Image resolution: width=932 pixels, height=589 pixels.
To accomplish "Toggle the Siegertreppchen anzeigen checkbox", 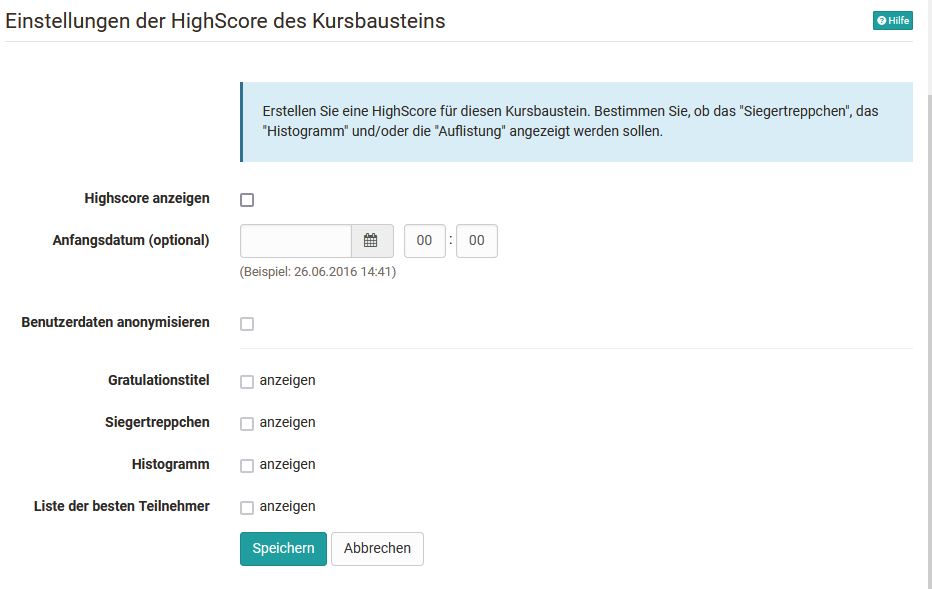I will (x=246, y=422).
